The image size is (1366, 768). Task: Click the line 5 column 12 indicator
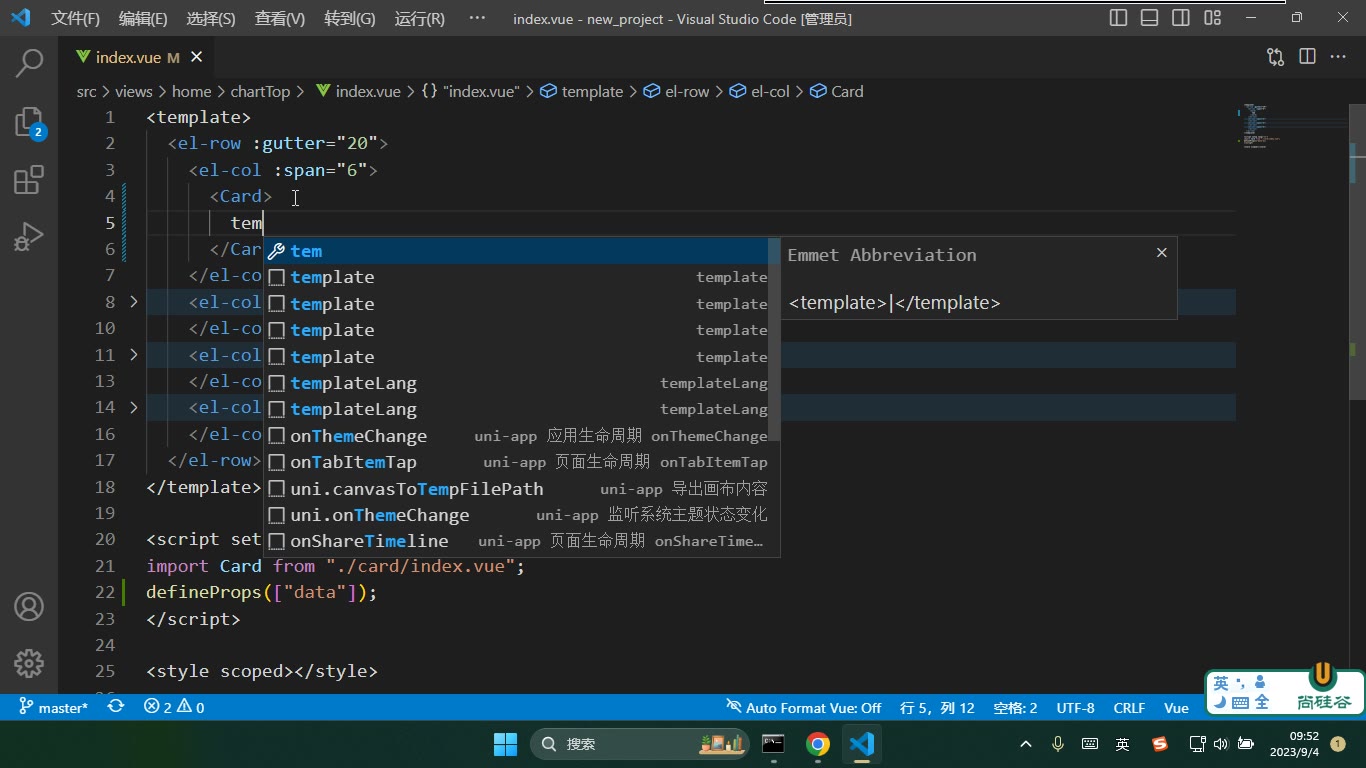[937, 707]
